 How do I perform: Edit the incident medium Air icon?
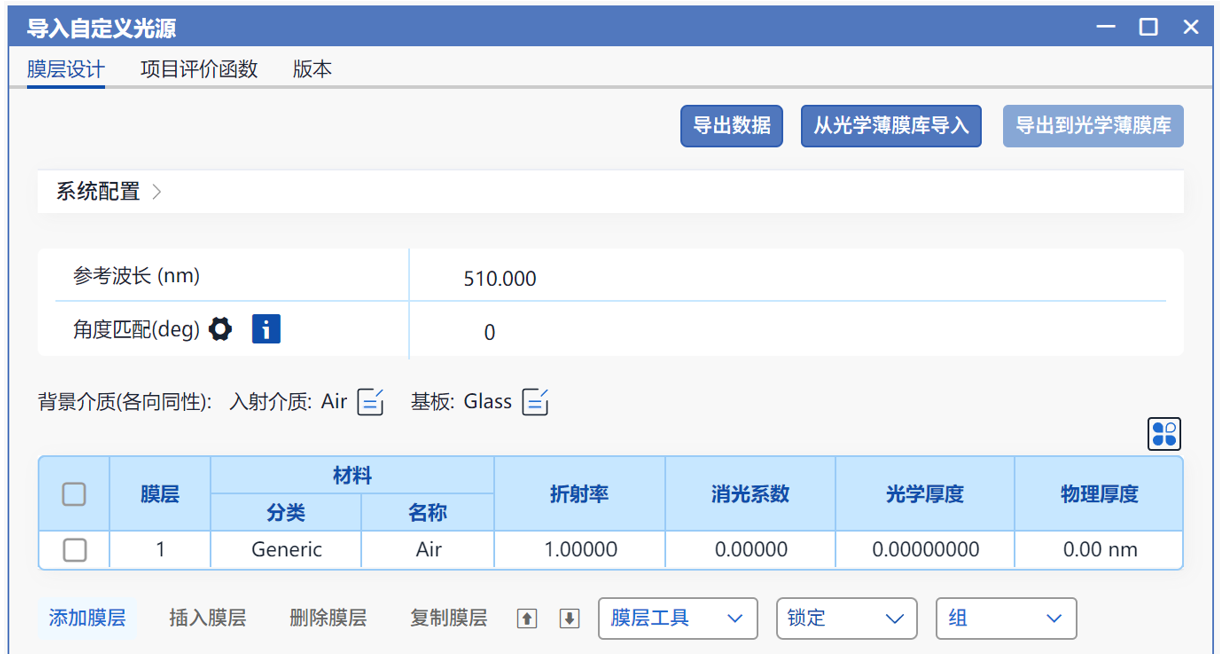[370, 402]
